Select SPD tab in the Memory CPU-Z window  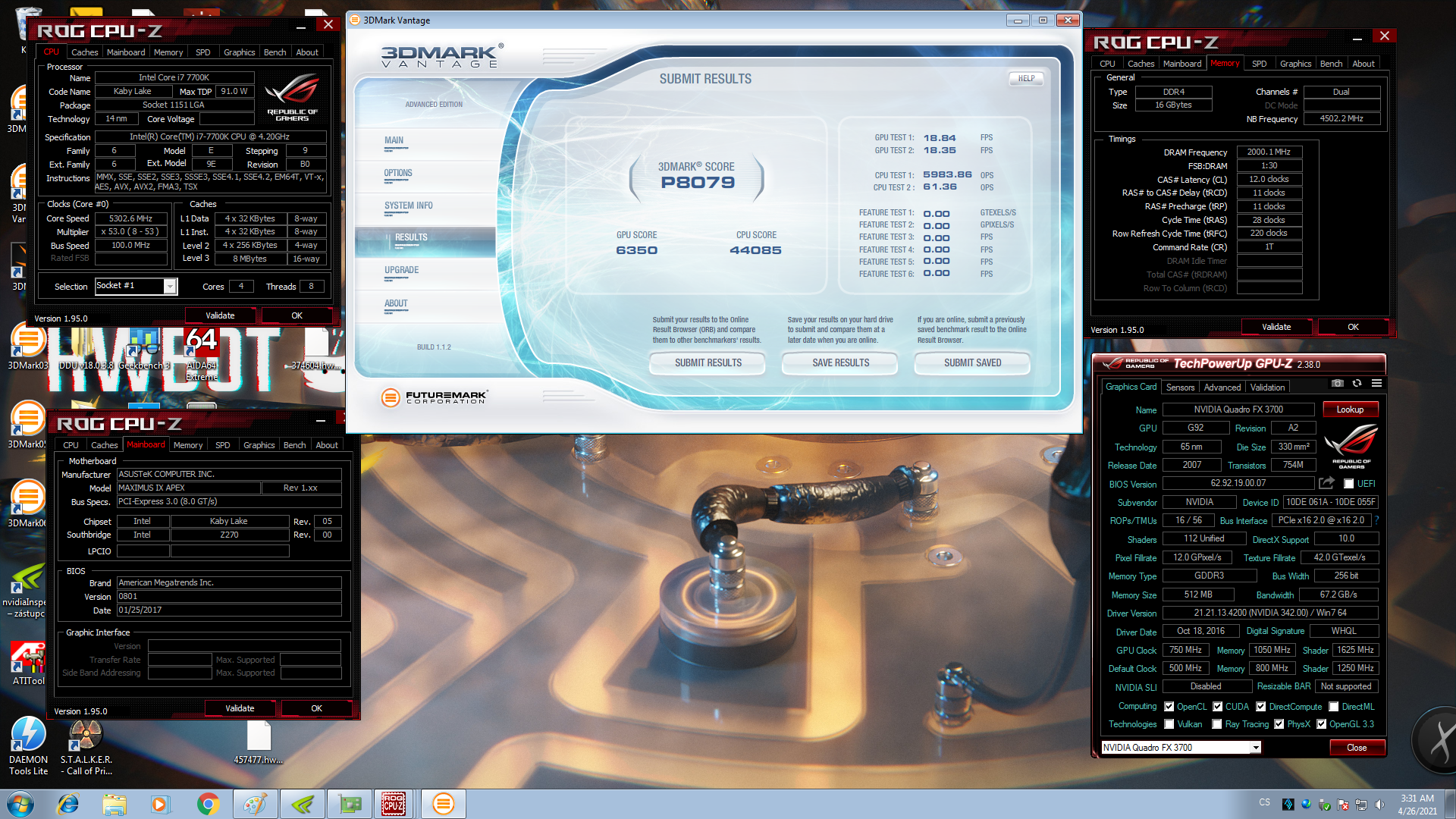[1259, 64]
